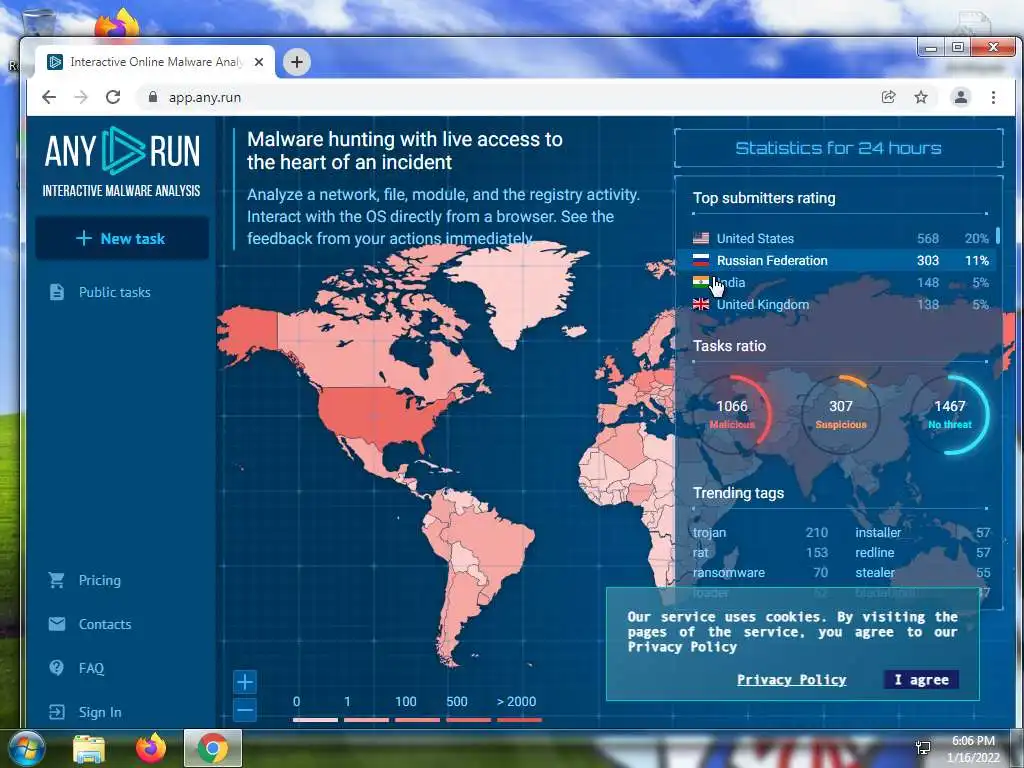This screenshot has height=768, width=1024.
Task: Click the FAQ question mark icon
Action: point(57,667)
